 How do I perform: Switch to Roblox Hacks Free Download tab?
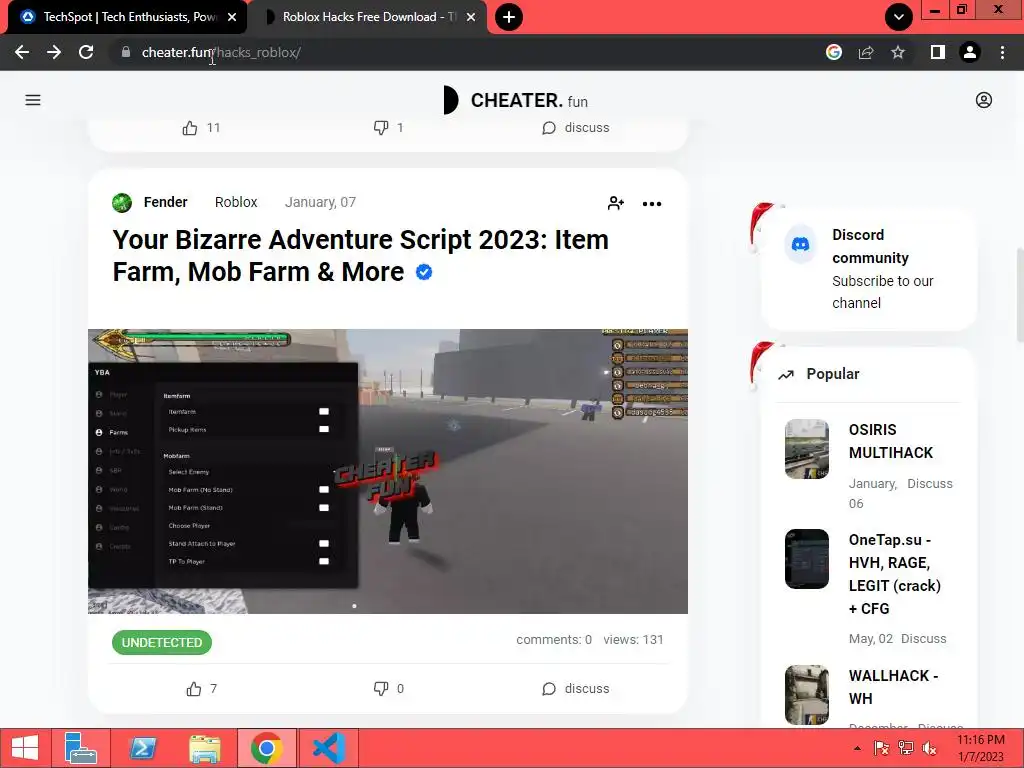368,17
